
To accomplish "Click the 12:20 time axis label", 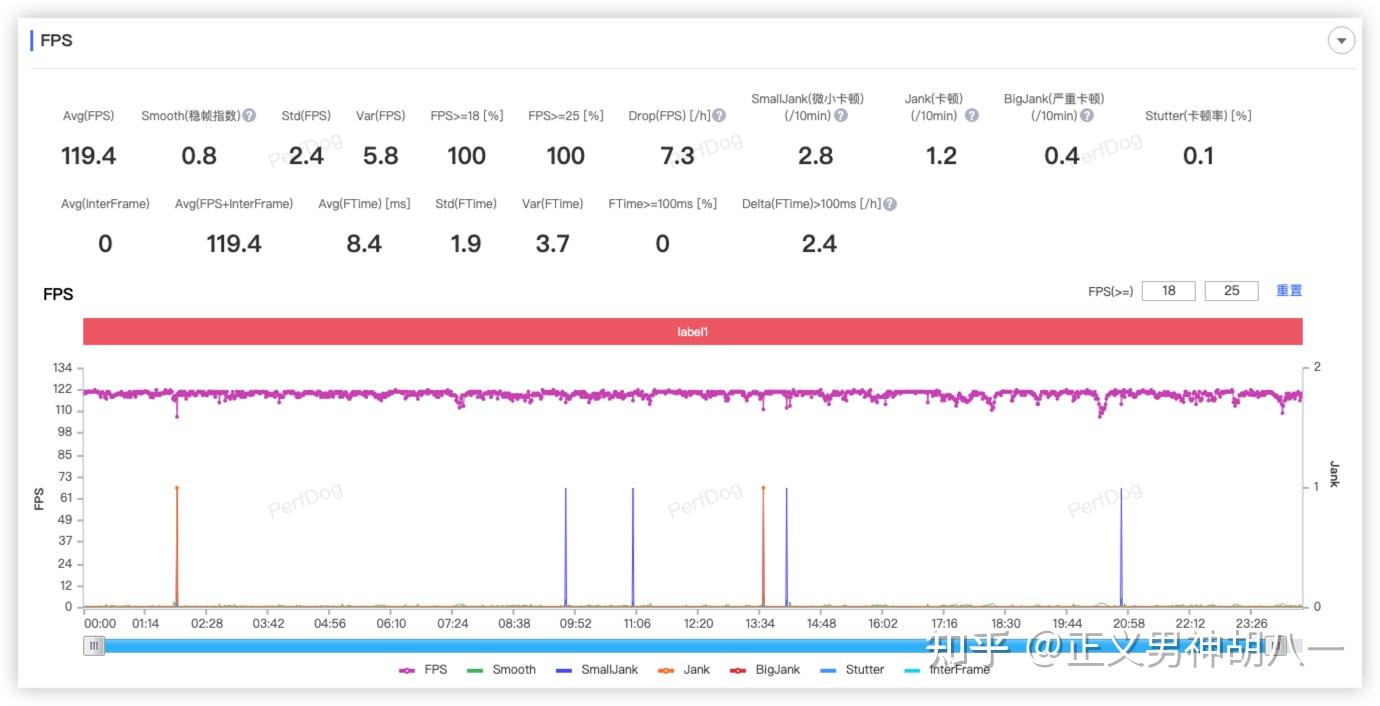I will (x=698, y=624).
